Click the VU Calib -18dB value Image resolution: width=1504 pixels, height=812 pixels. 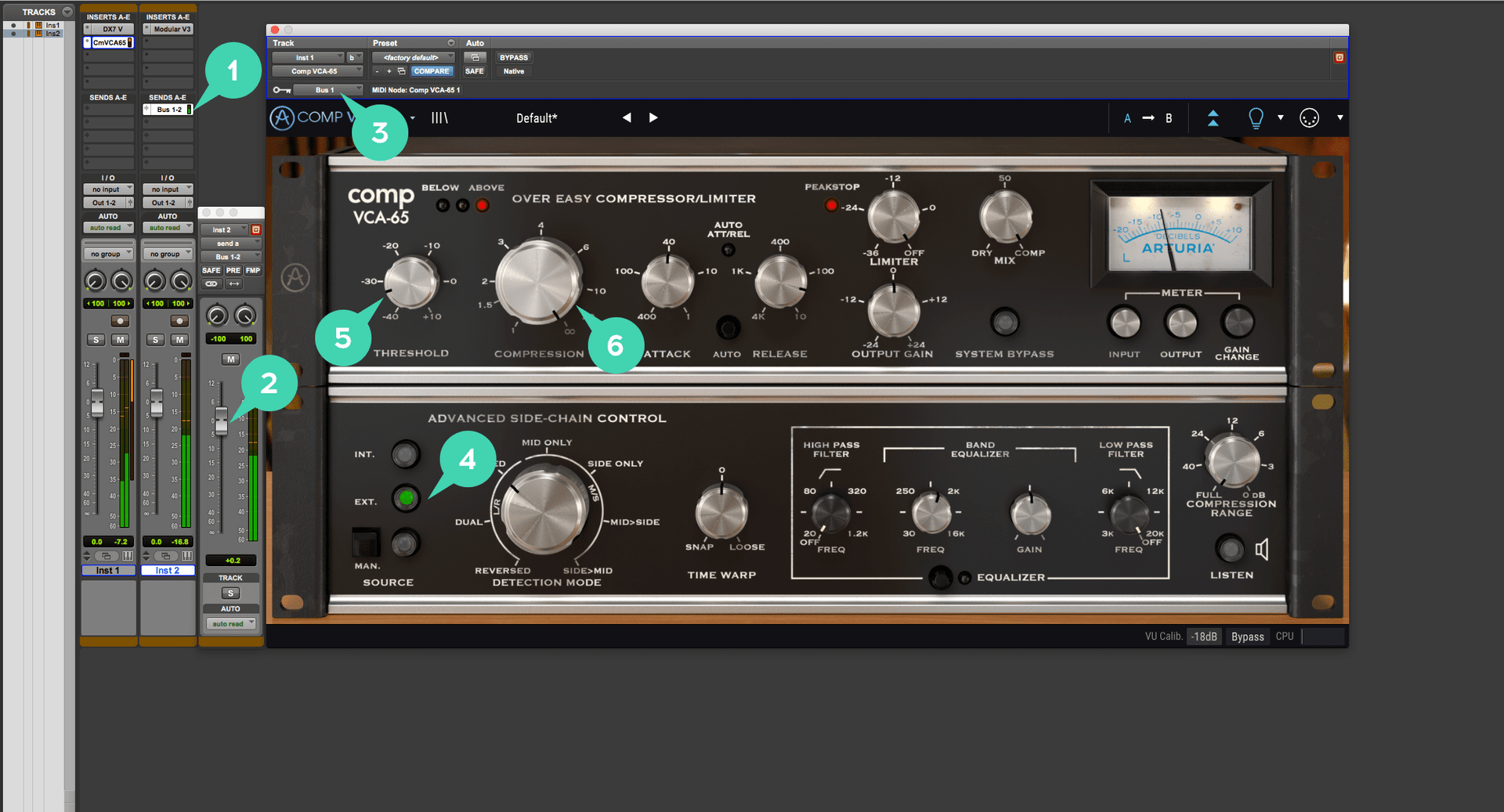[1204, 637]
